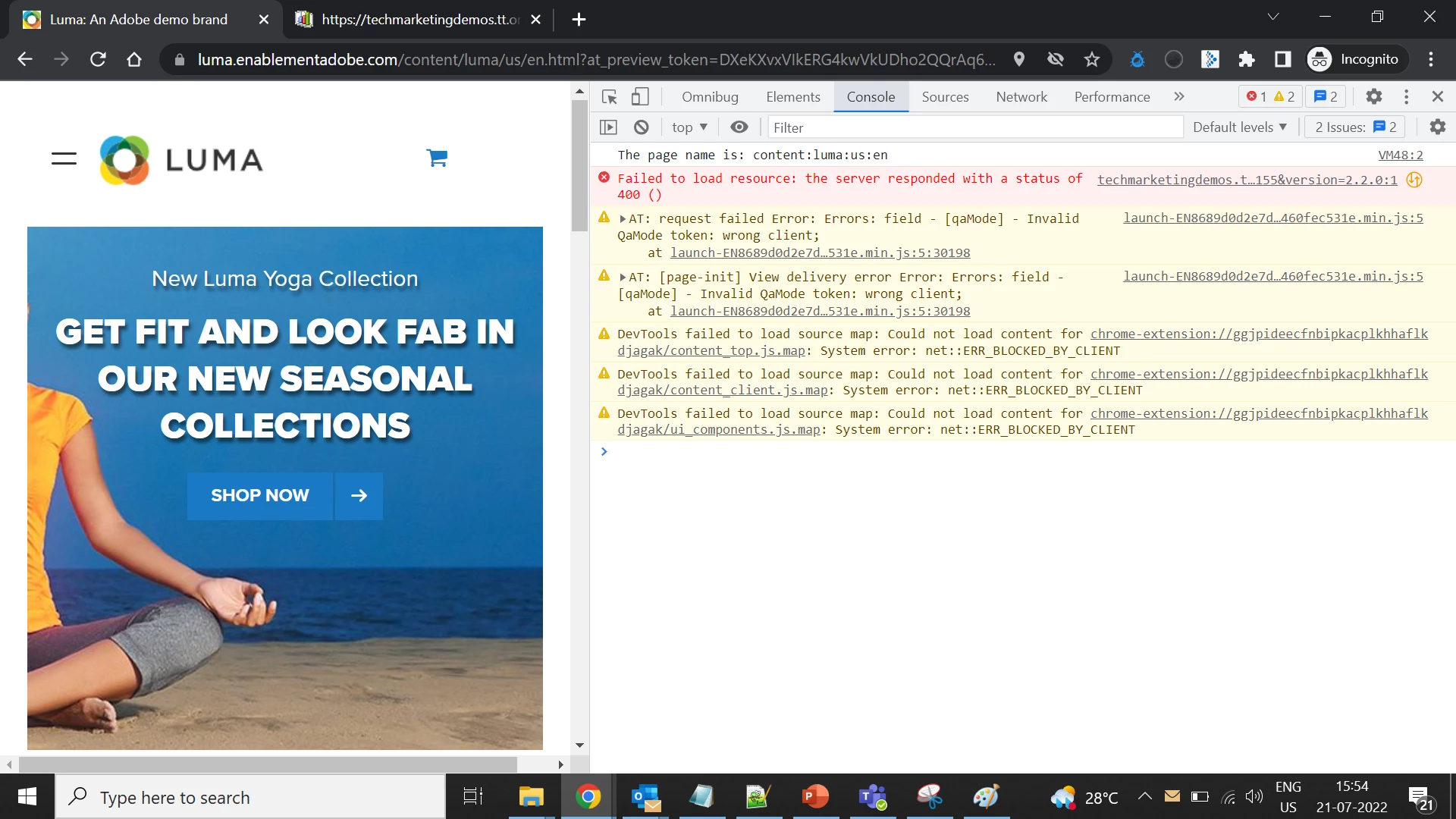1456x819 pixels.
Task: Toggle the device toolbar icon
Action: pyautogui.click(x=640, y=97)
